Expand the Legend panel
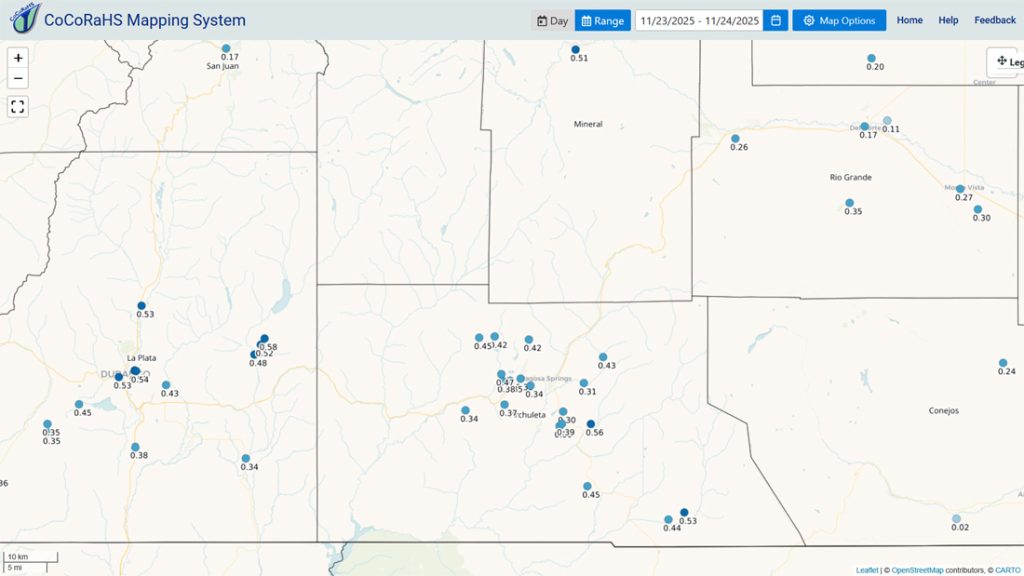Viewport: 1024px width, 576px height. (x=1006, y=62)
